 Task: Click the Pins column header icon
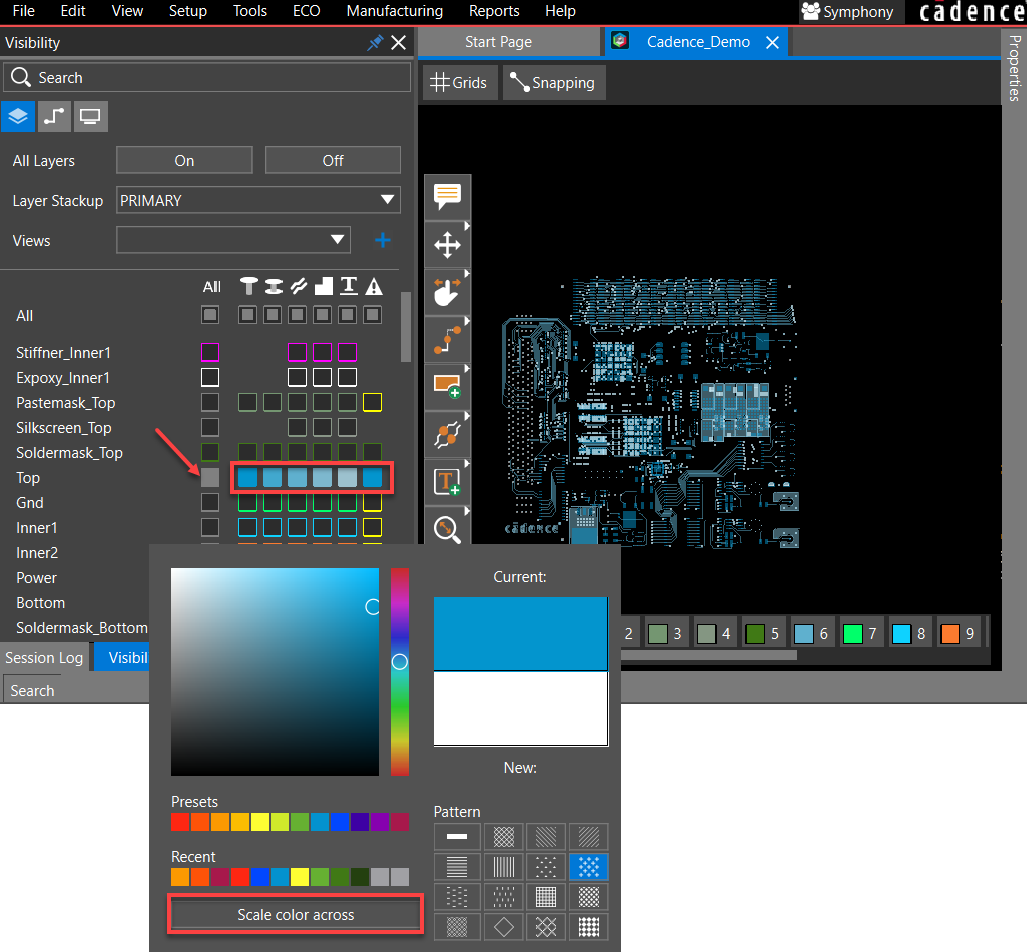pos(248,286)
